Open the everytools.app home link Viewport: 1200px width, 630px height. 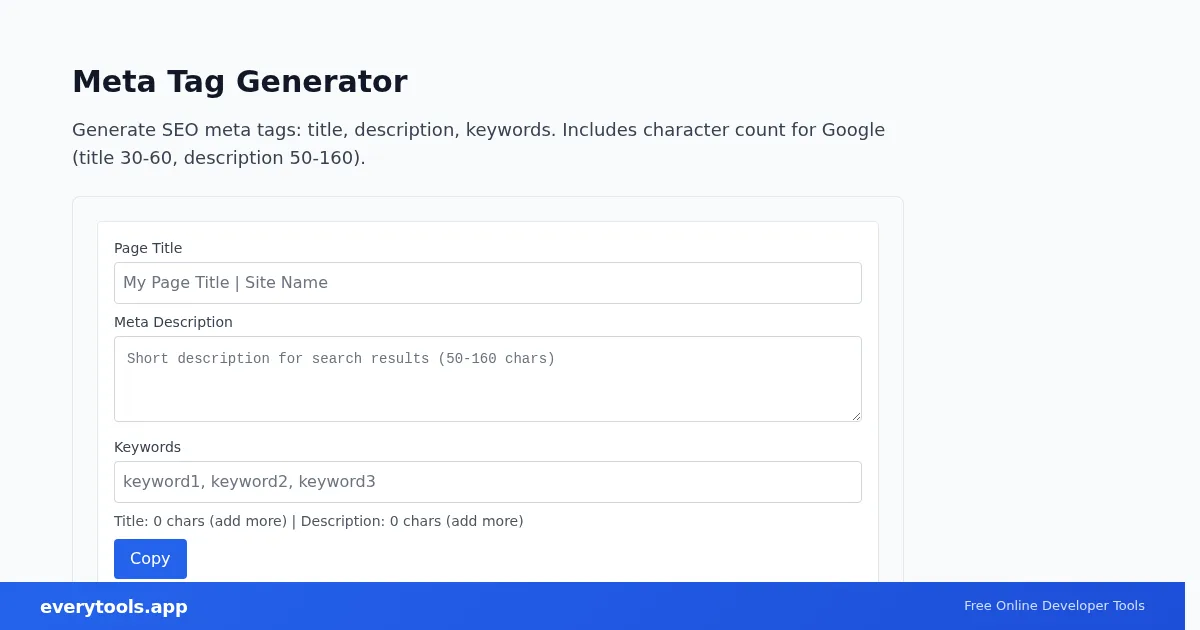114,607
